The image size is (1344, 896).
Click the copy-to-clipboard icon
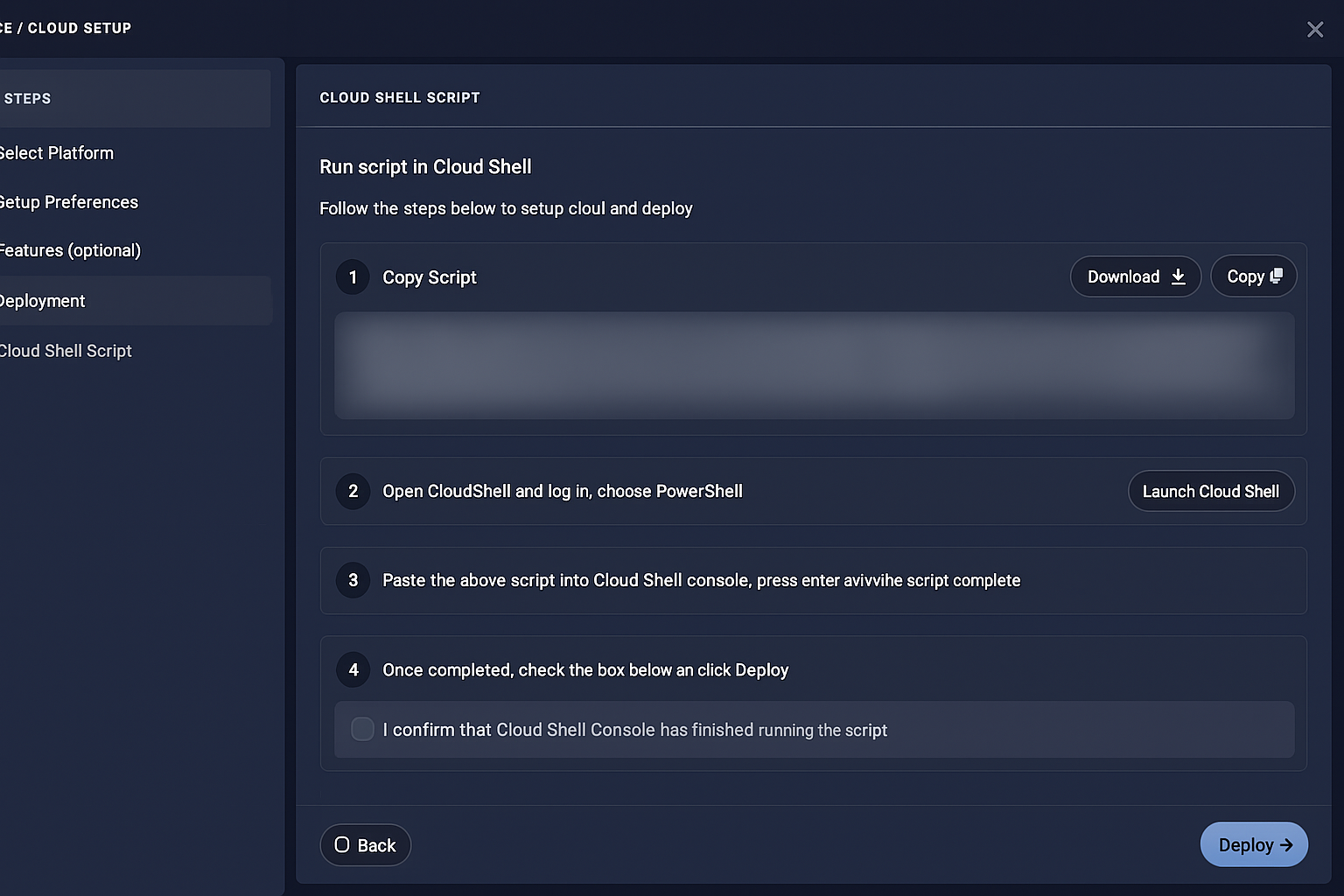tap(1277, 276)
